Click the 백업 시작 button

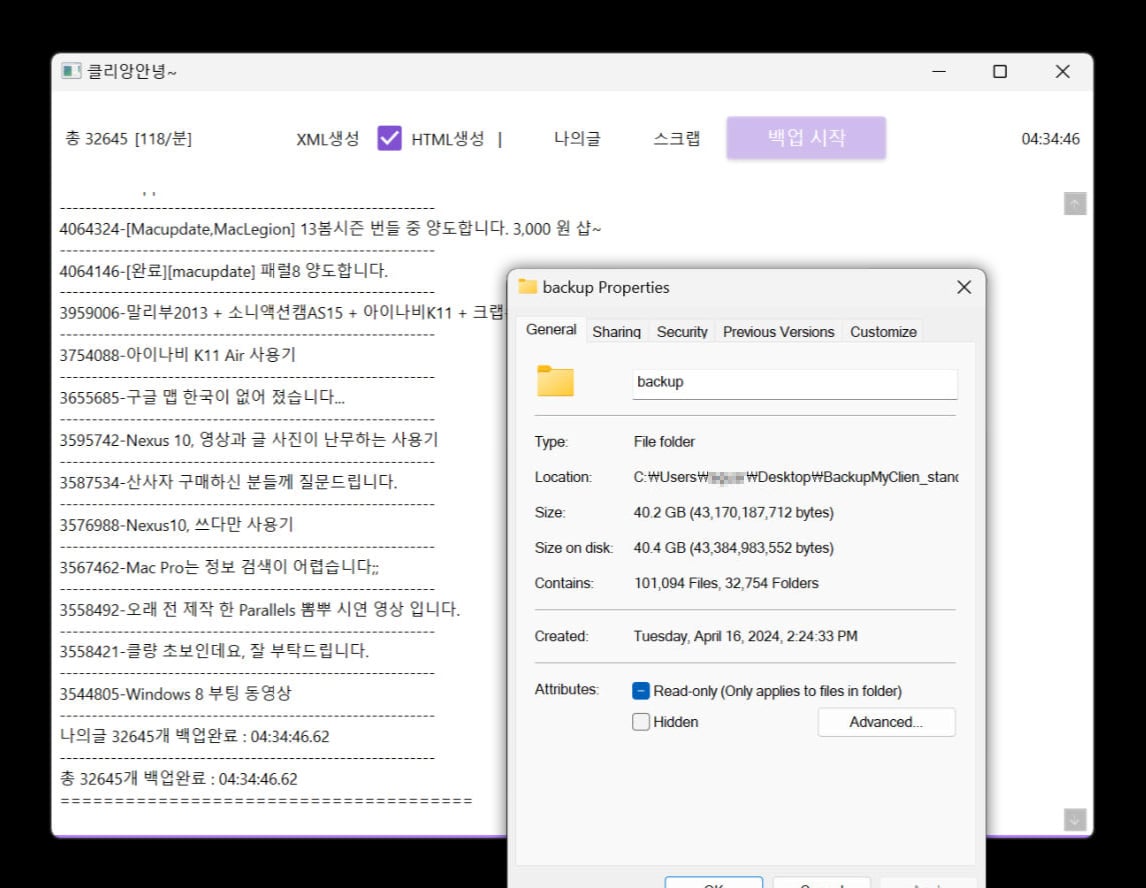coord(806,137)
